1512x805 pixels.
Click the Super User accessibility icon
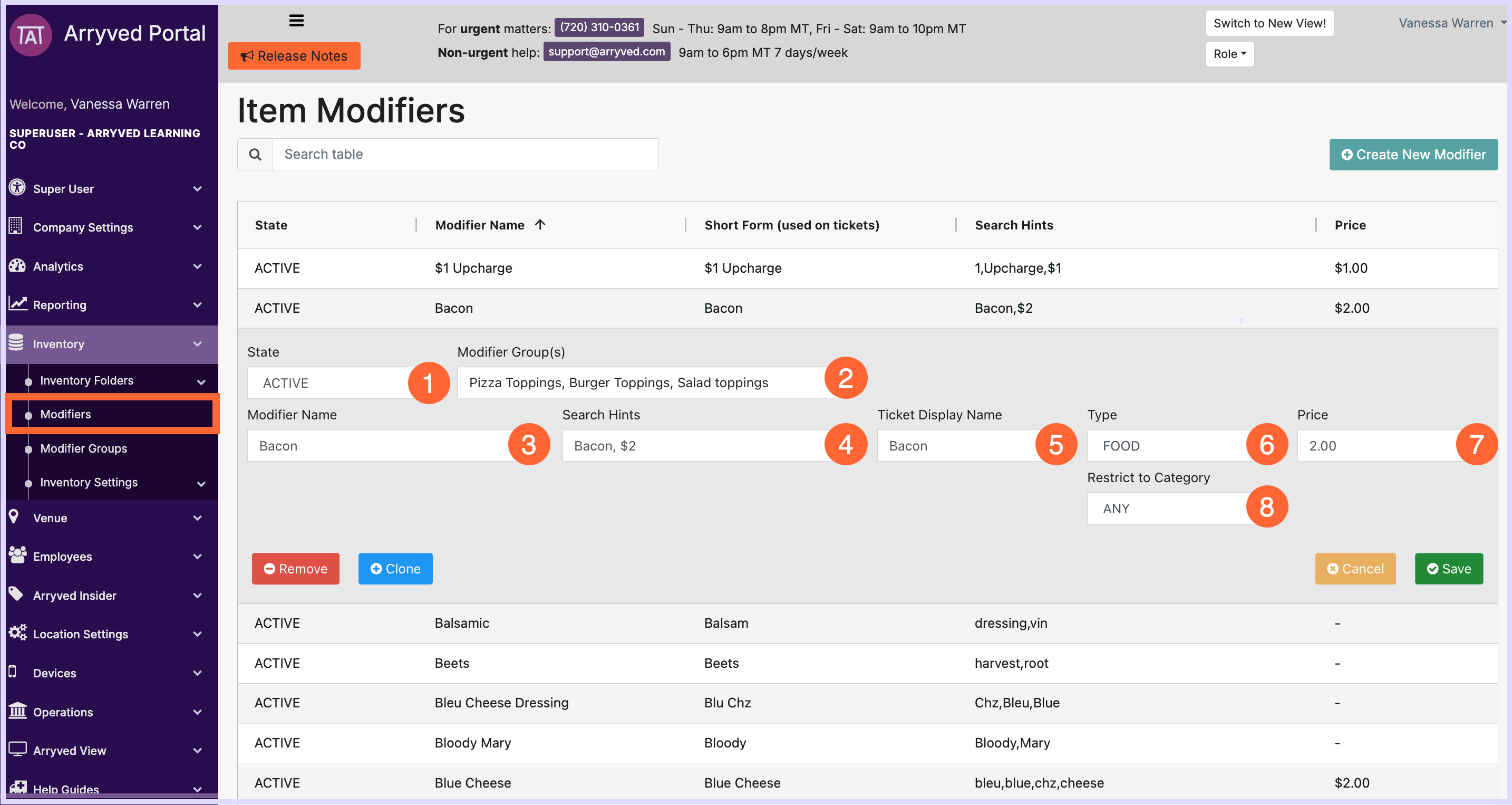point(17,188)
